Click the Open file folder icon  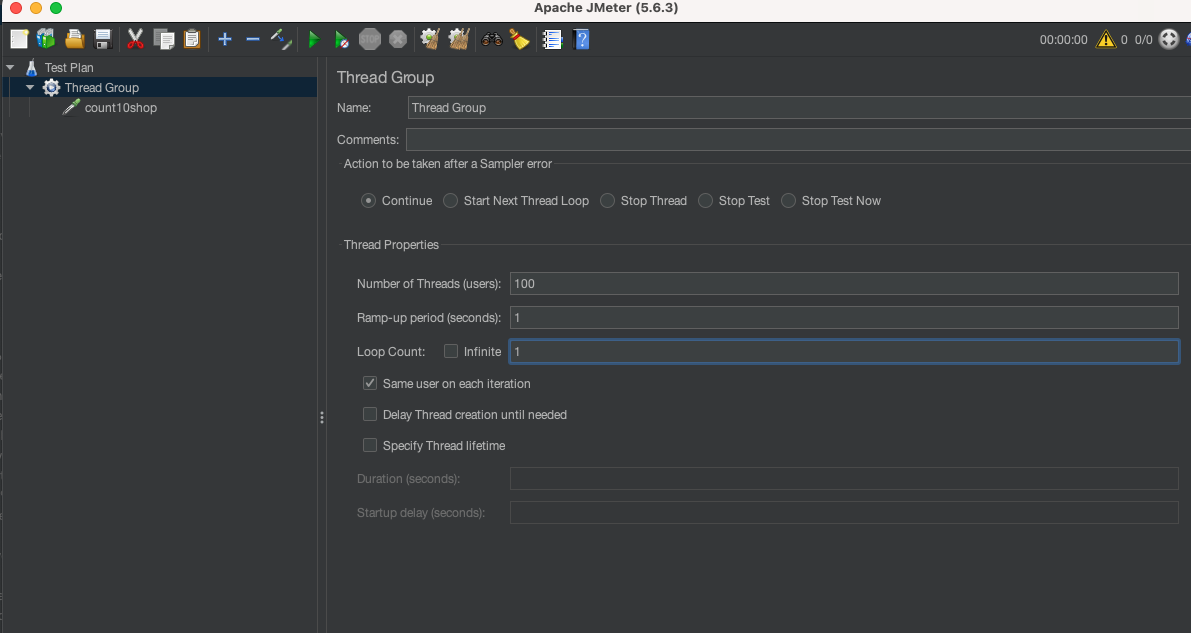(x=74, y=39)
